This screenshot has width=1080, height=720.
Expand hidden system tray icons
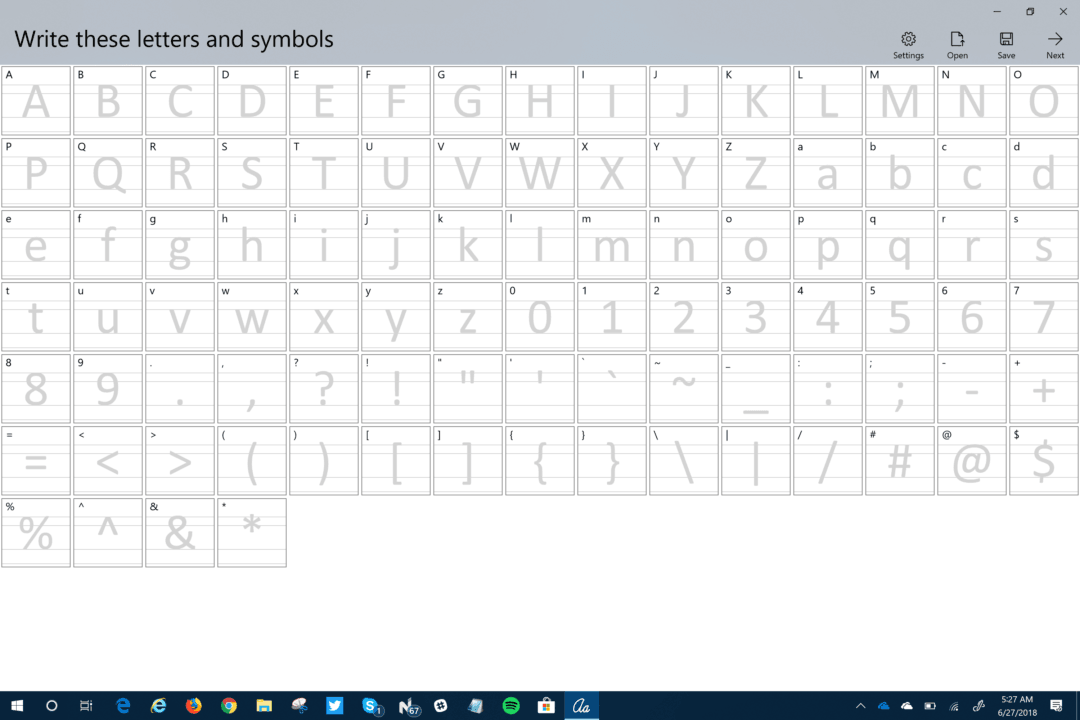tap(861, 706)
